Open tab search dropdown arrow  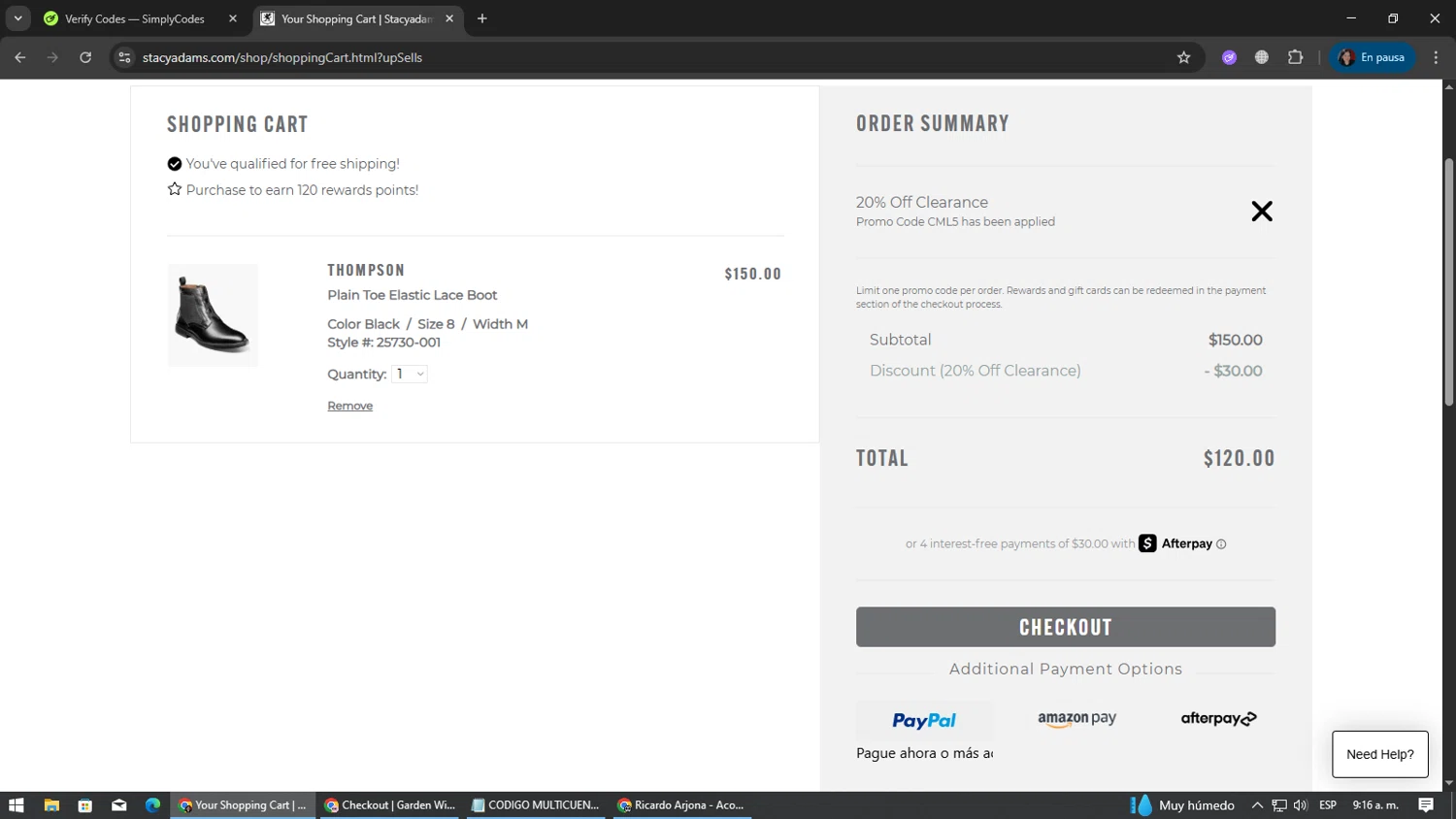point(17,18)
